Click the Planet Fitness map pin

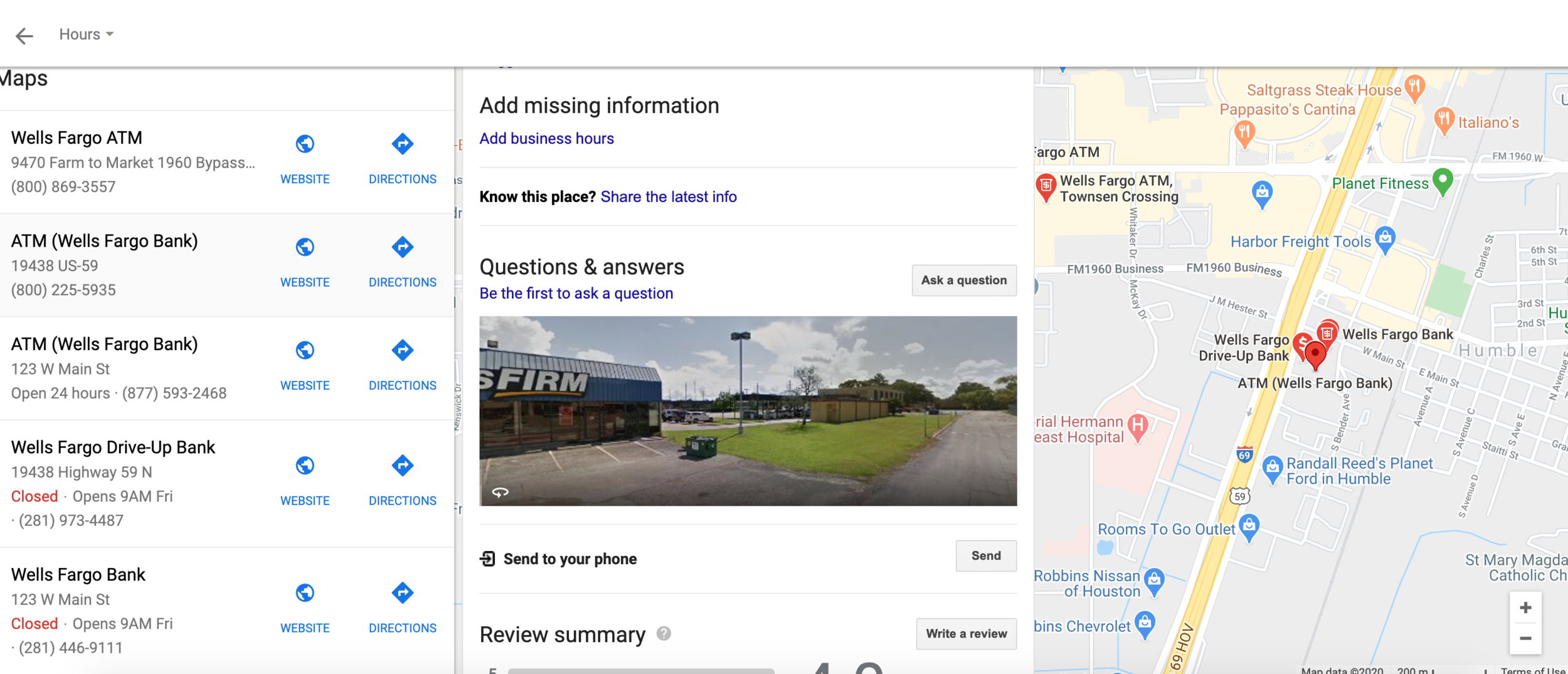tap(1443, 182)
